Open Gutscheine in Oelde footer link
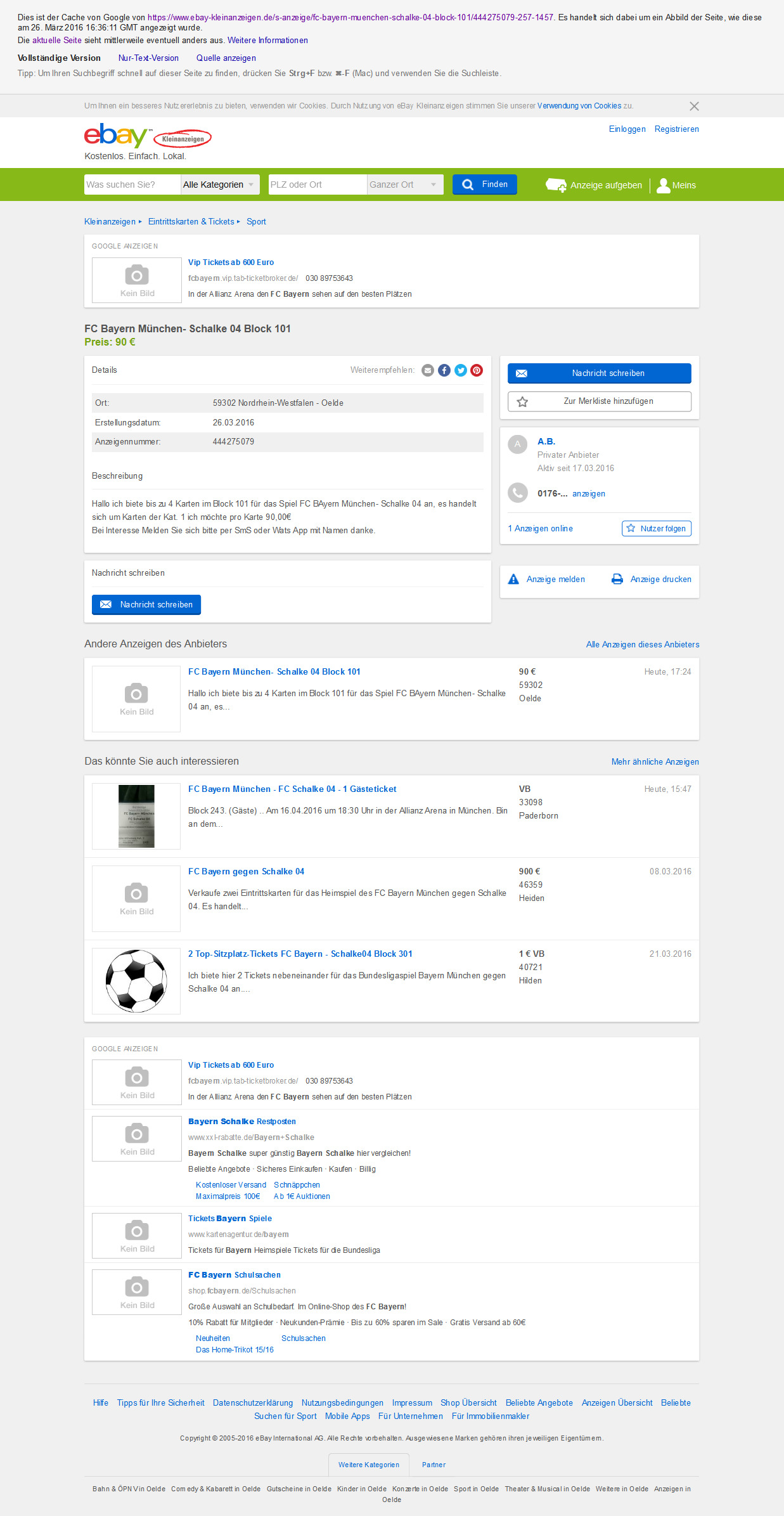784x1516 pixels. (x=299, y=1489)
